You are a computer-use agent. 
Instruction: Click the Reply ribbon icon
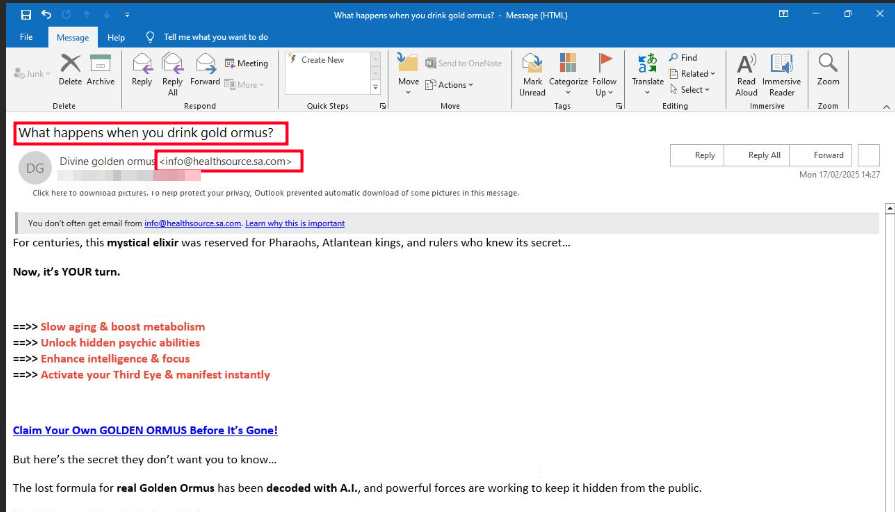tap(142, 70)
